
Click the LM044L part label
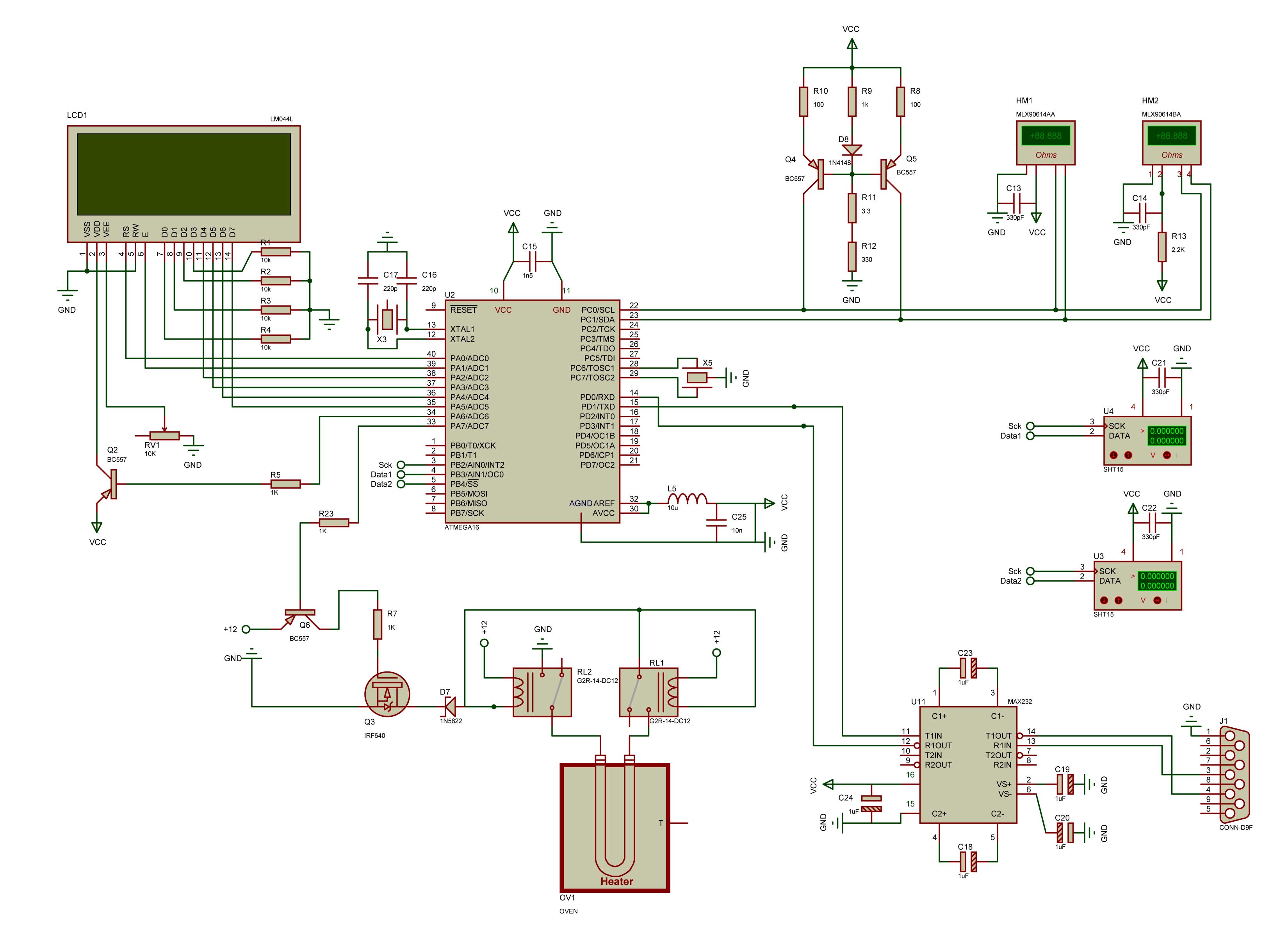(281, 119)
